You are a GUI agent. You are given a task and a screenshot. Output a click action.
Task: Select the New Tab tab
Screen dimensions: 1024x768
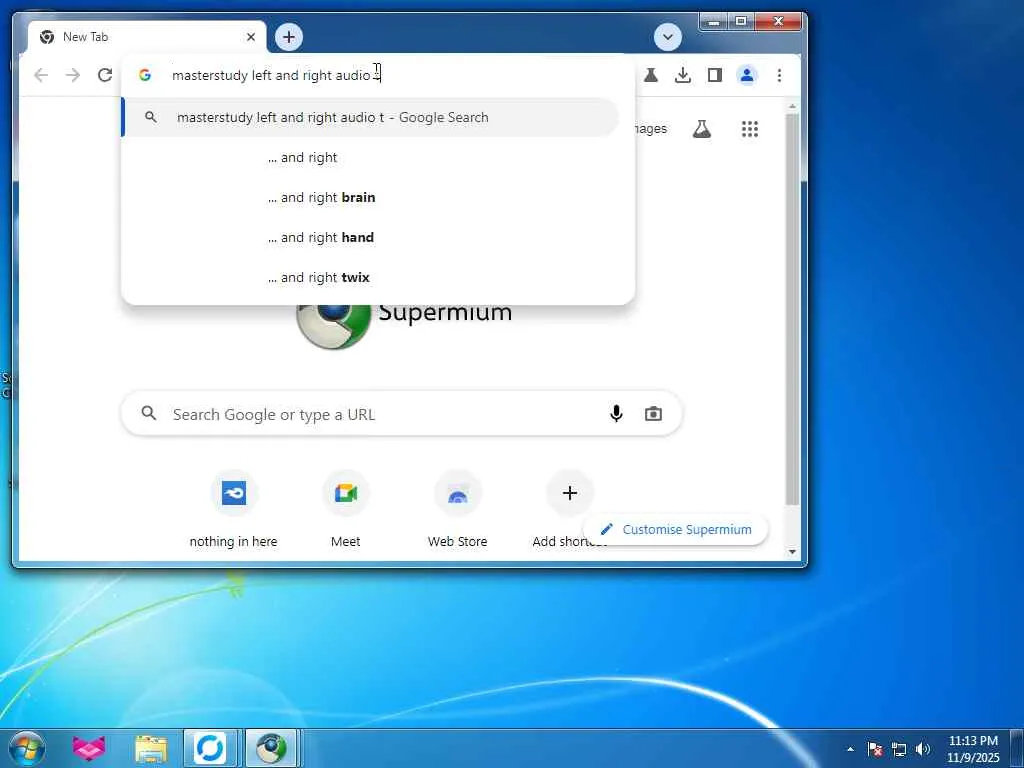pyautogui.click(x=147, y=37)
